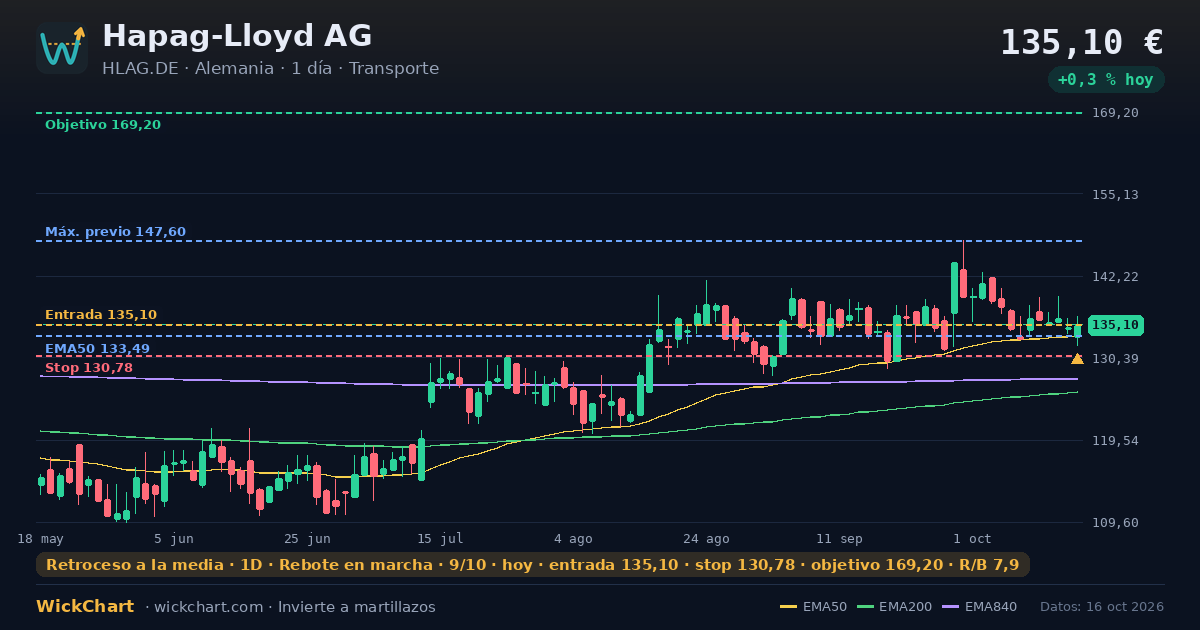Click the Stop 130,78 label
1200x630 pixels.
point(89,368)
